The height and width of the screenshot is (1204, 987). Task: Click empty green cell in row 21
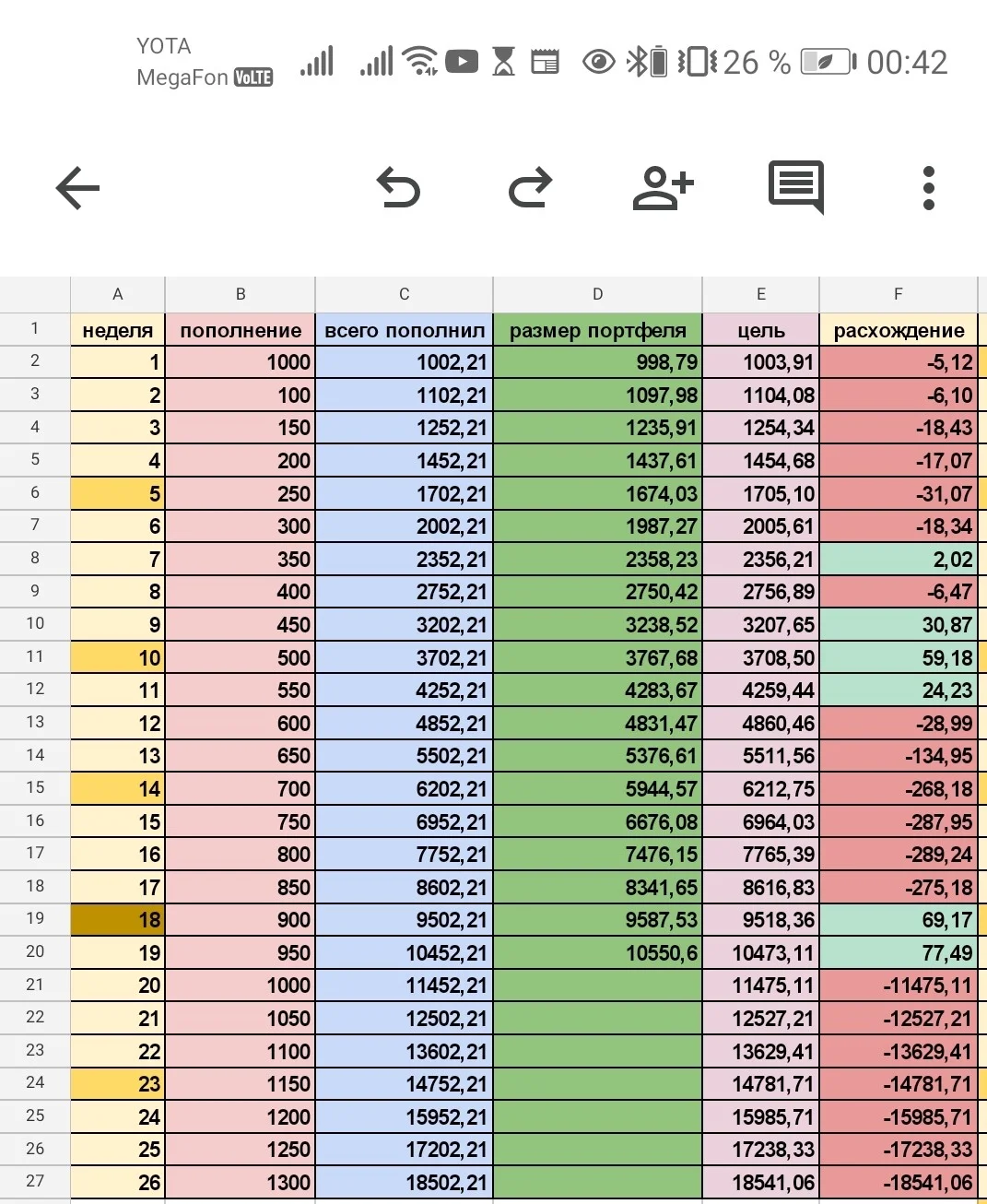pyautogui.click(x=597, y=986)
